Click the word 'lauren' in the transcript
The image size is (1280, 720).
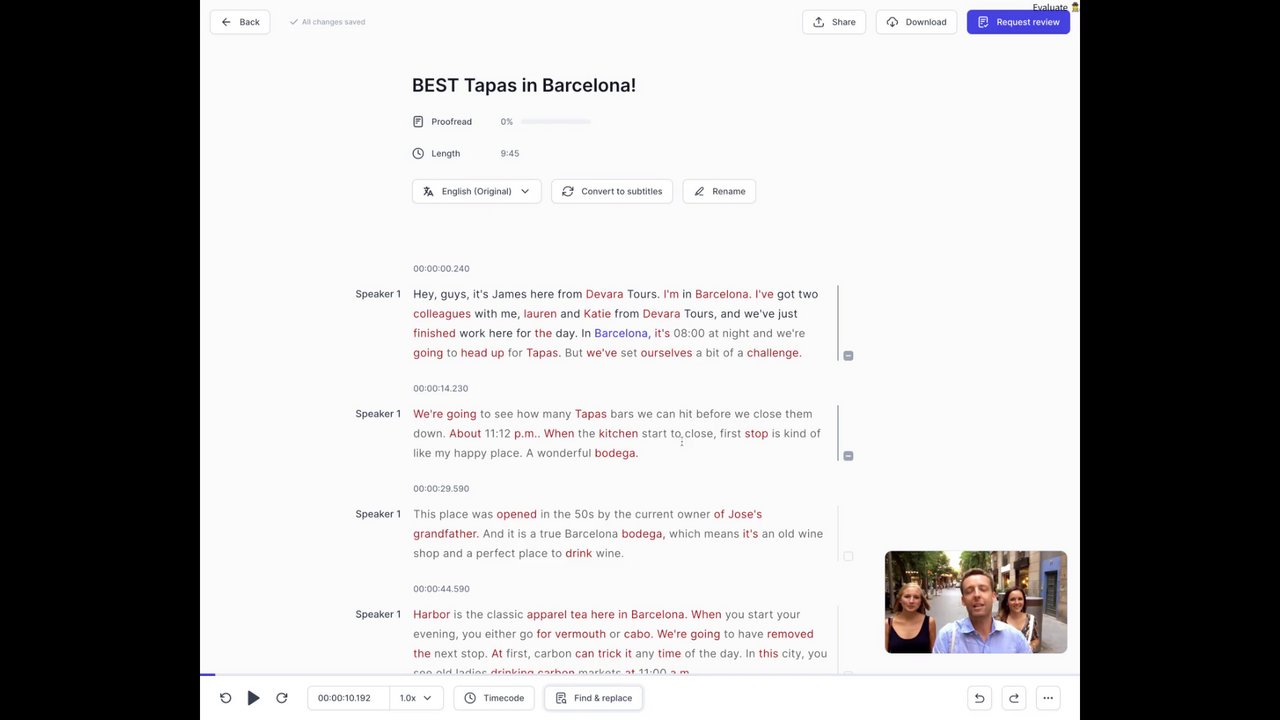click(540, 314)
